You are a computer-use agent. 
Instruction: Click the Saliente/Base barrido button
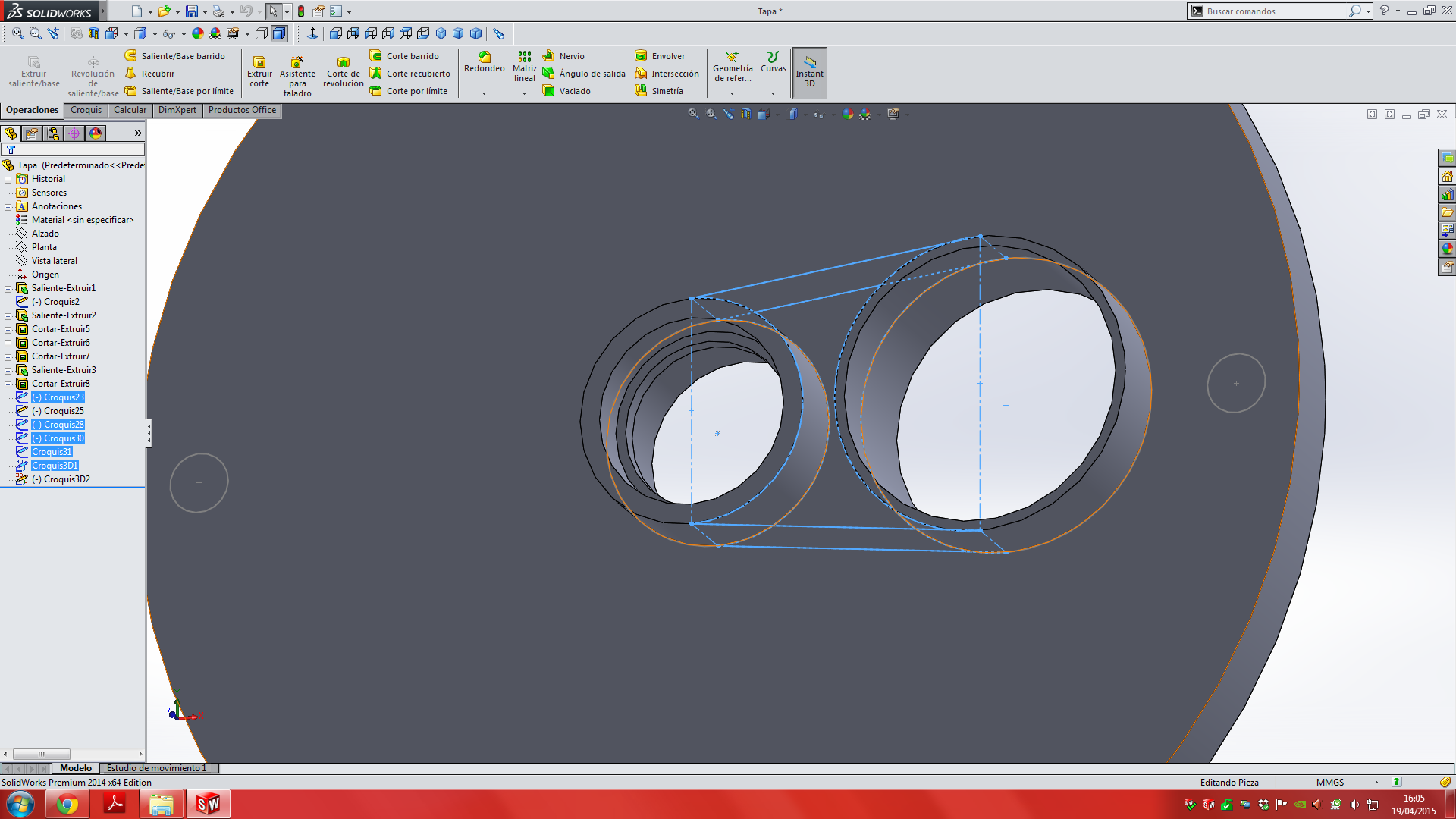[175, 56]
